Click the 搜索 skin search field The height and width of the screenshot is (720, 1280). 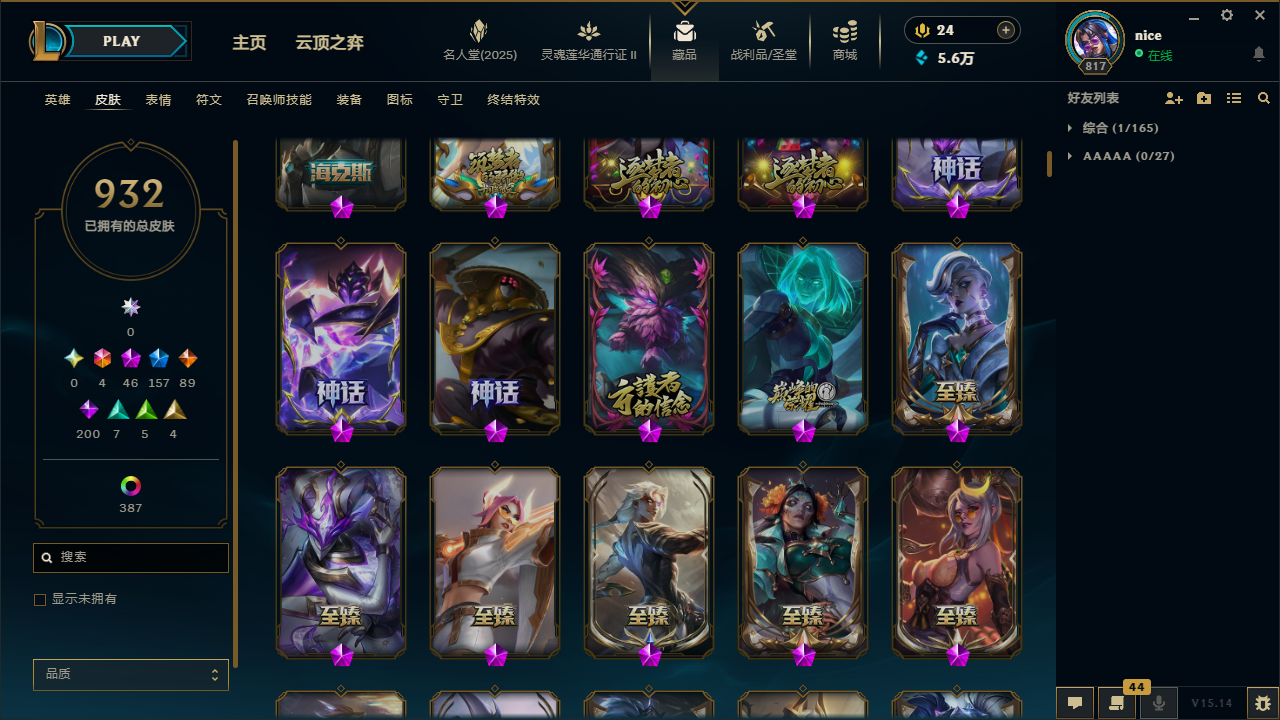131,558
